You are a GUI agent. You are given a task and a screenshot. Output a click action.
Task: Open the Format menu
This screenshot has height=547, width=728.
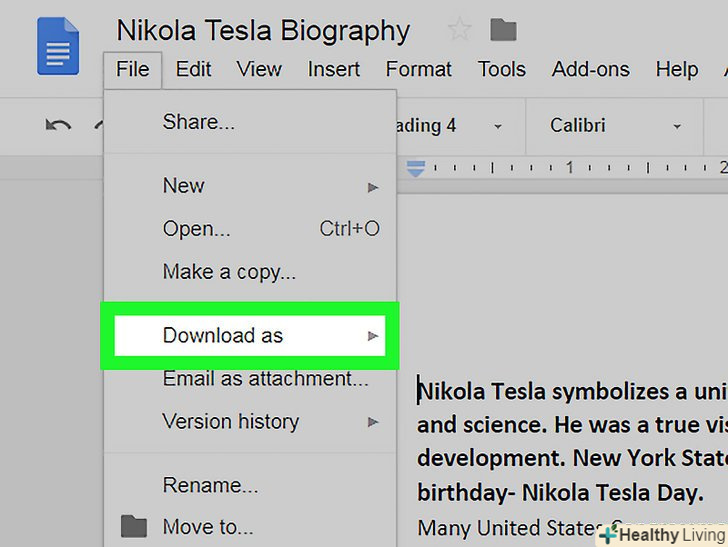point(419,70)
